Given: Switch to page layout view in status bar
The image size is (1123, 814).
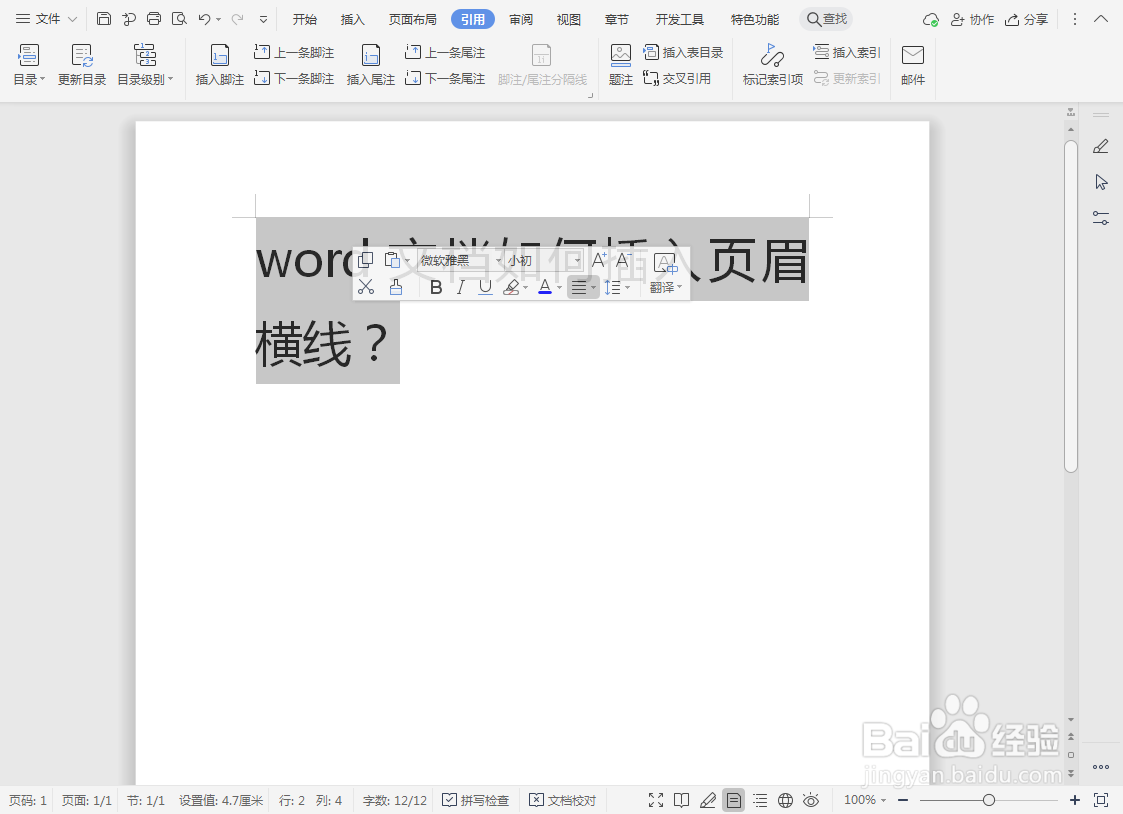Looking at the screenshot, I should tap(734, 800).
